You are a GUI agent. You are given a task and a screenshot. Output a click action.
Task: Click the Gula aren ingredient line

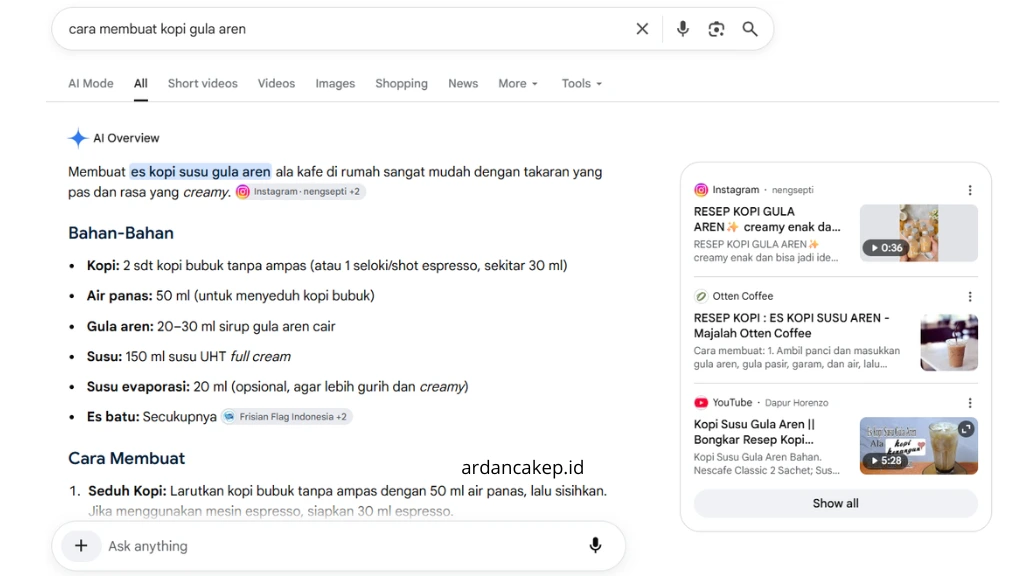coord(211,327)
